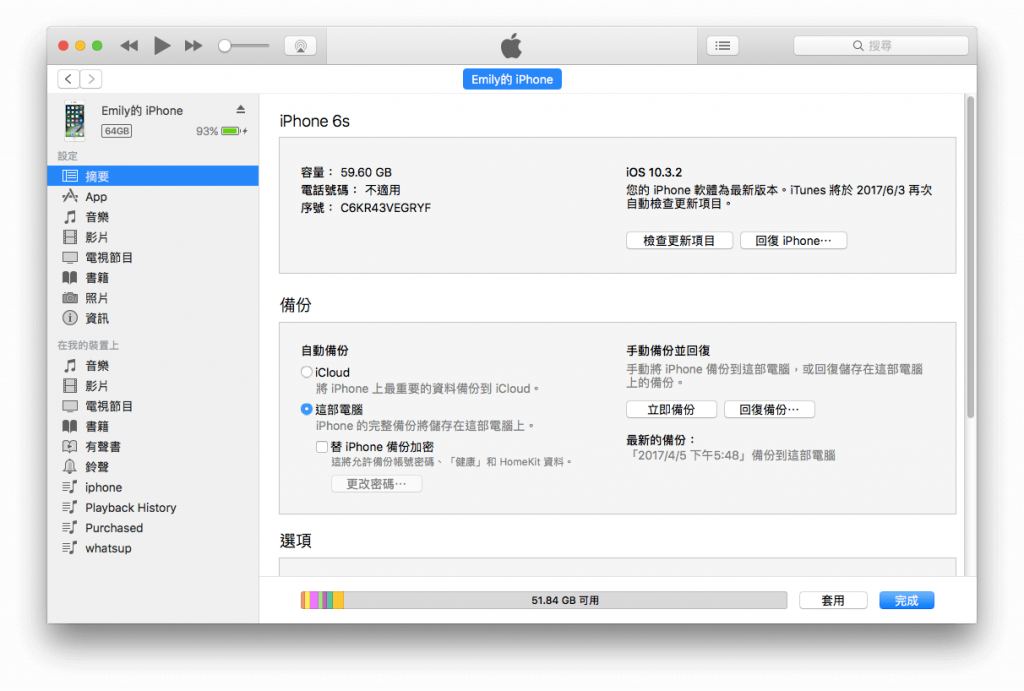Open the list view icon button

(x=722, y=46)
